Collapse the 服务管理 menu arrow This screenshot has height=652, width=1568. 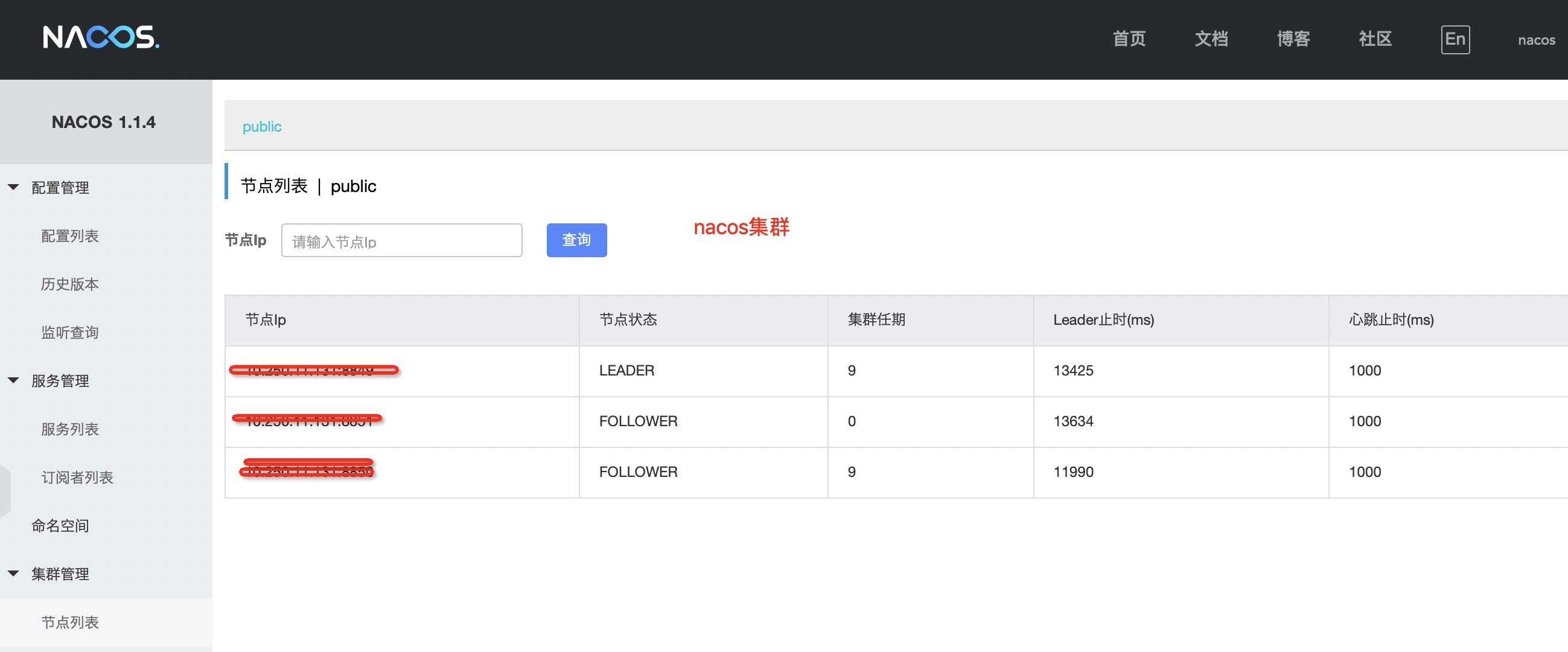pos(13,380)
